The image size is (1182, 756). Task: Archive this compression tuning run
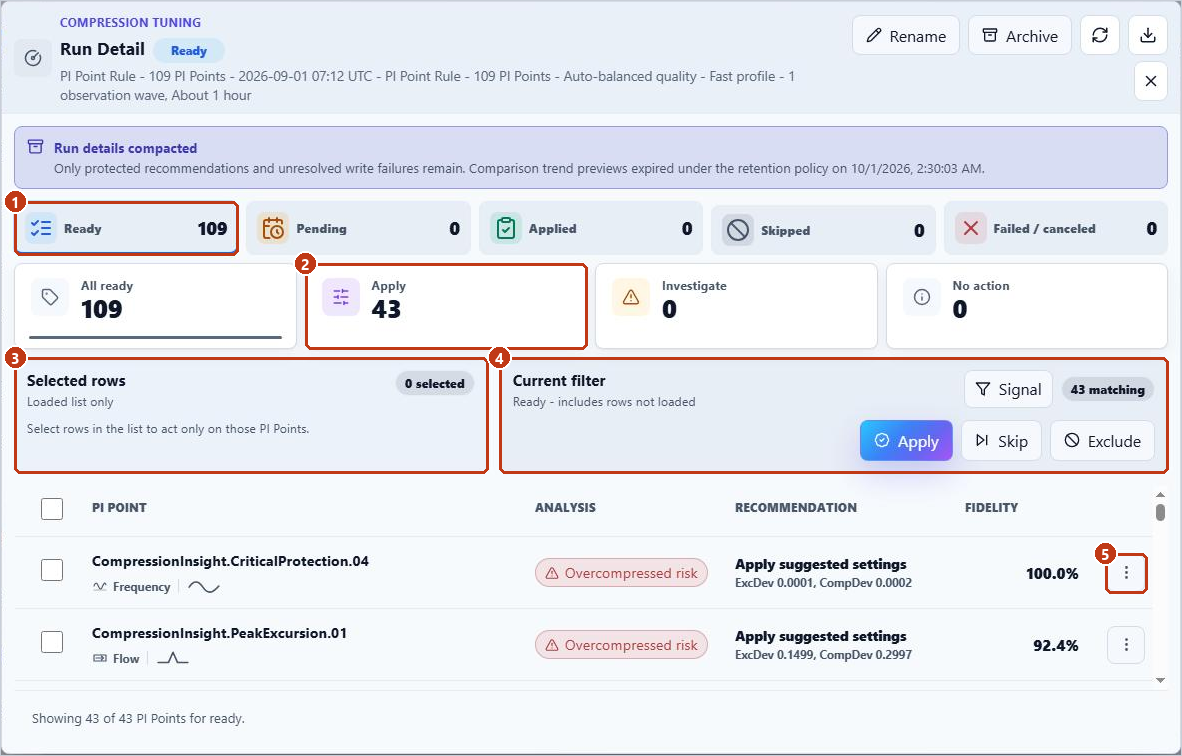1019,35
